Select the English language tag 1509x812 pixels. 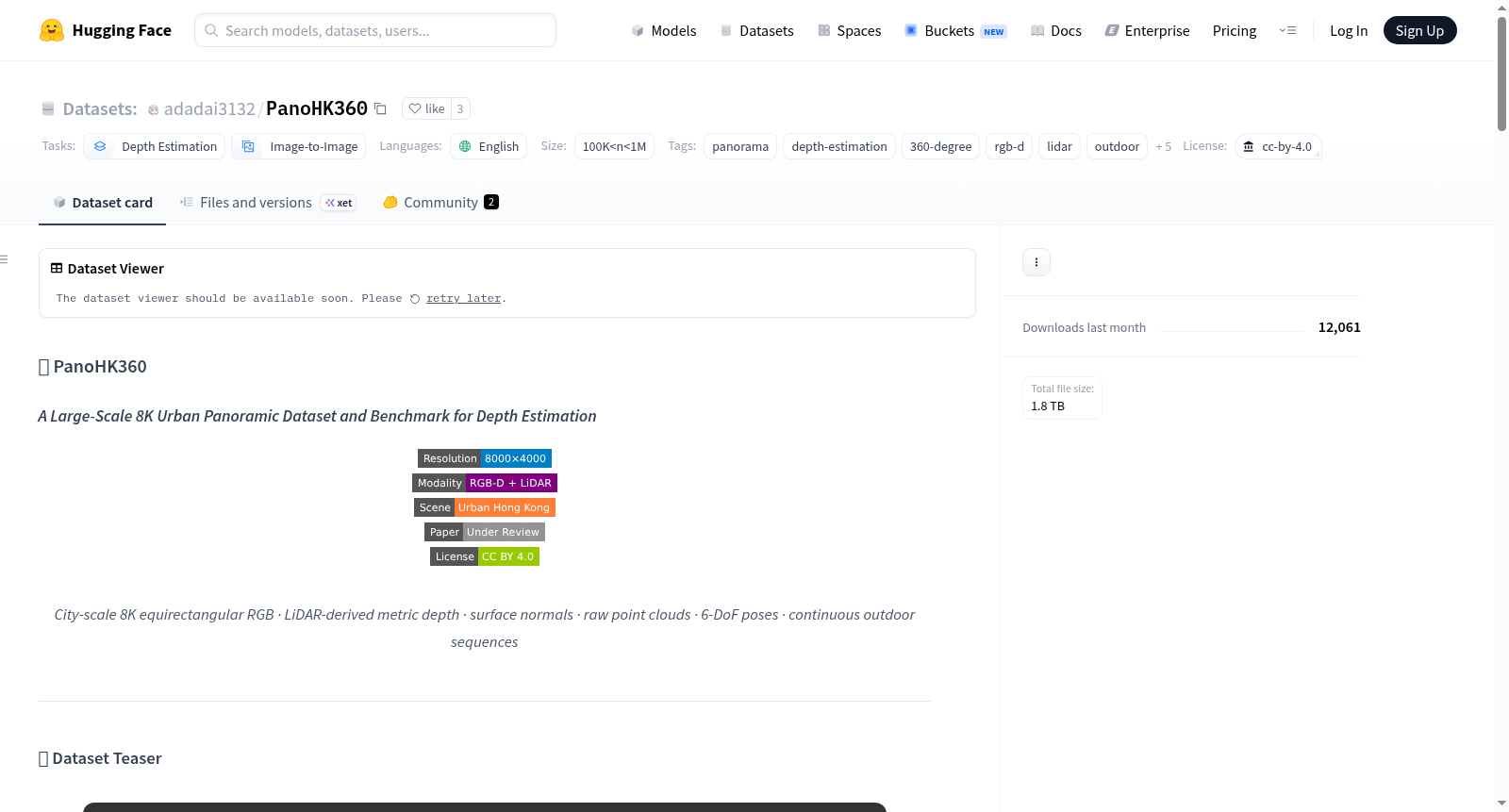point(489,146)
